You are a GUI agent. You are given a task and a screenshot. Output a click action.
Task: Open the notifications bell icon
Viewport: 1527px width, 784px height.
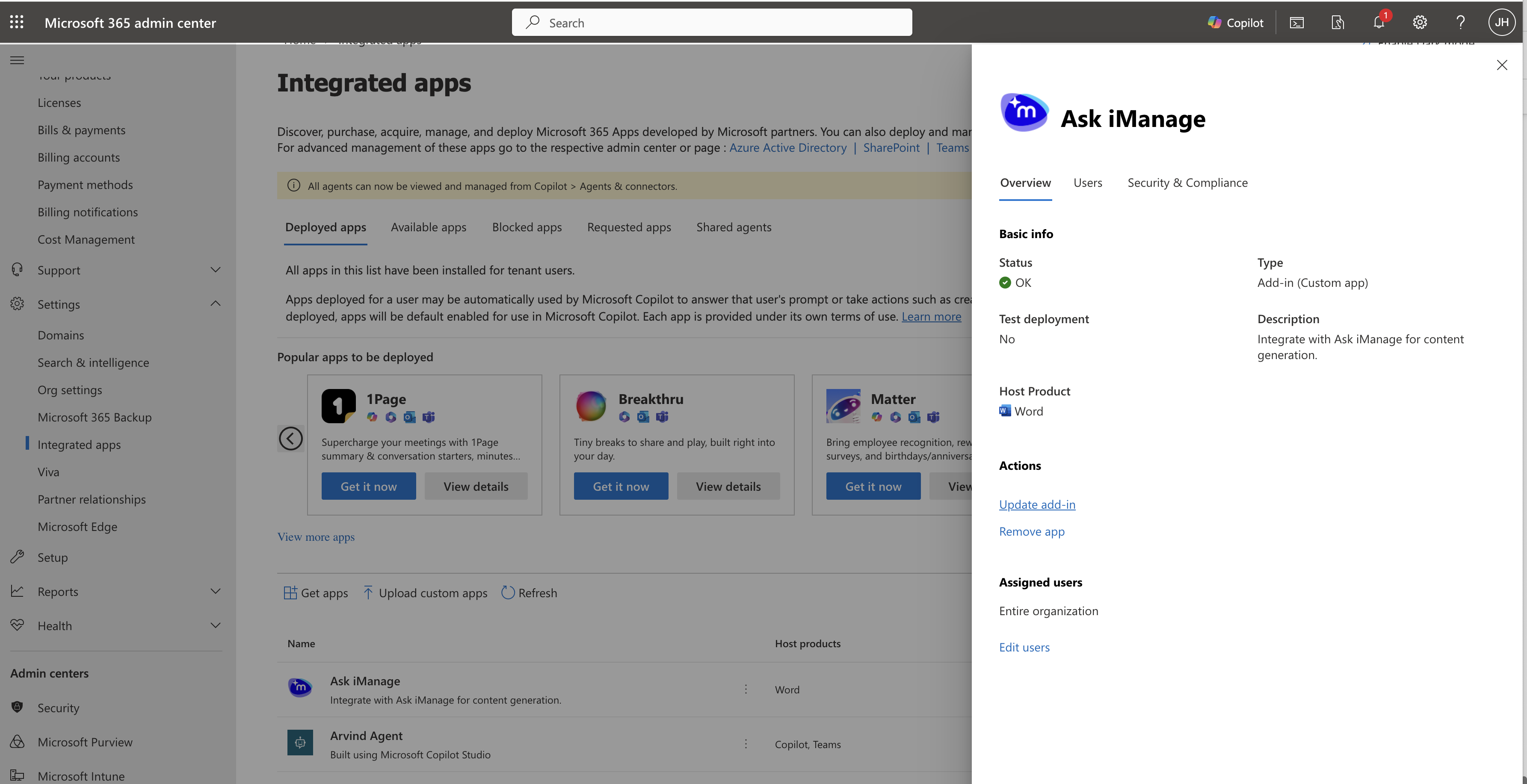click(x=1379, y=23)
